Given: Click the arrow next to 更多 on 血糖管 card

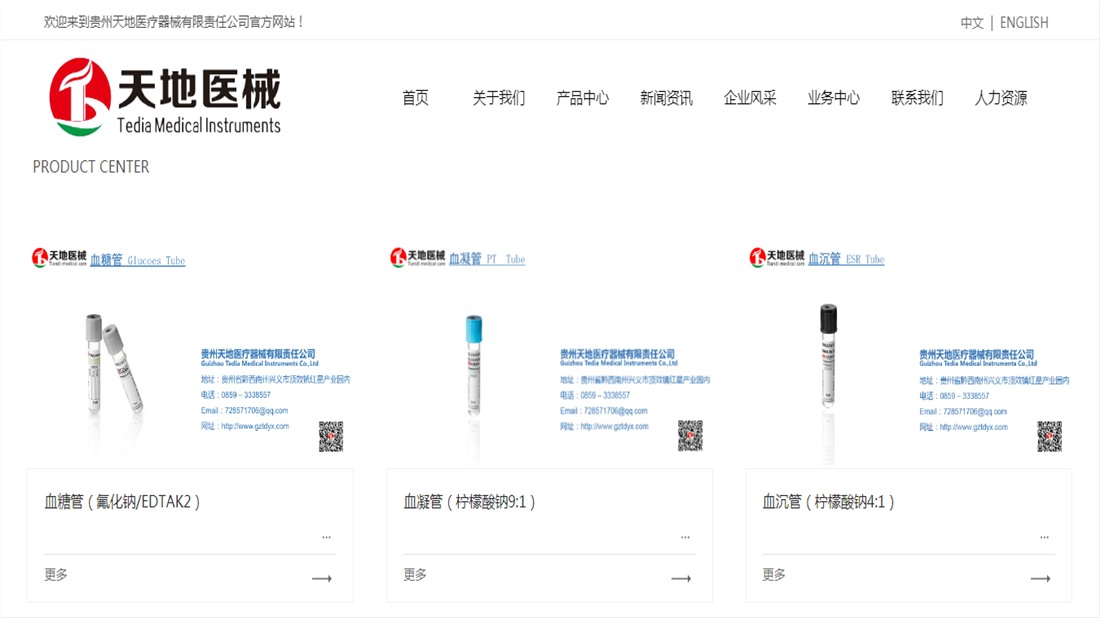Looking at the screenshot, I should (x=322, y=578).
